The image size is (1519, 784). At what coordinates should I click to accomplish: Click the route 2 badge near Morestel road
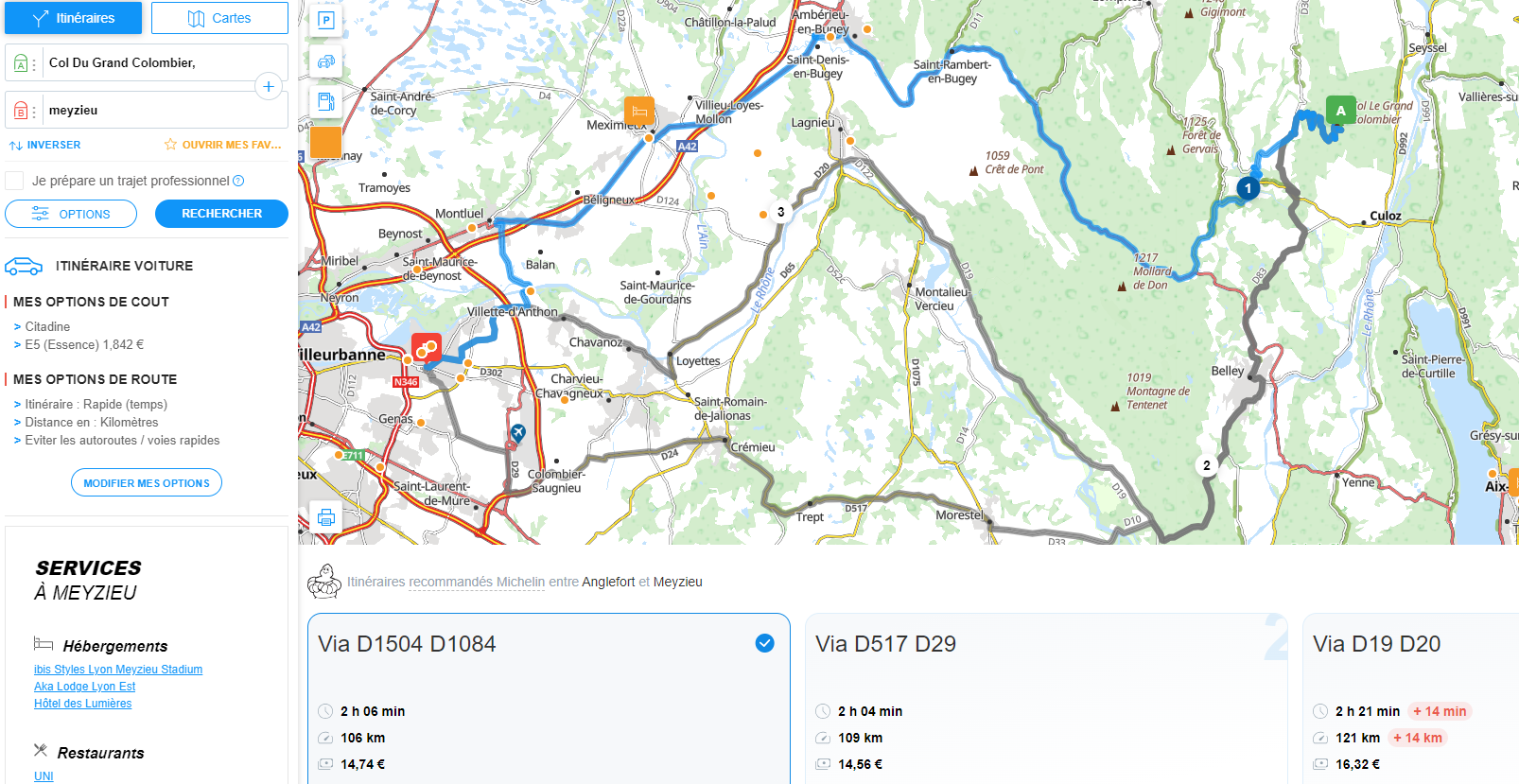pyautogui.click(x=1206, y=465)
